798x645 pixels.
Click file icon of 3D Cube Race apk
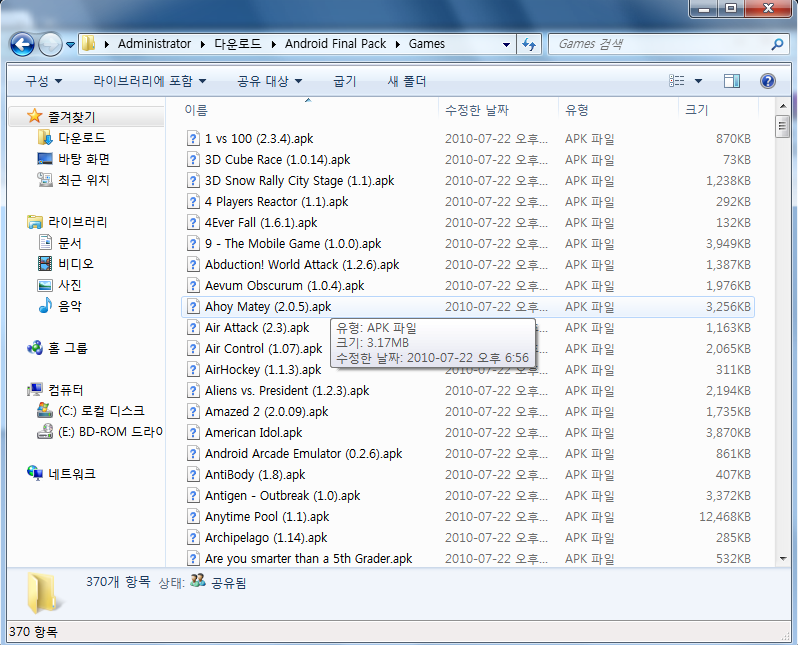[x=193, y=159]
